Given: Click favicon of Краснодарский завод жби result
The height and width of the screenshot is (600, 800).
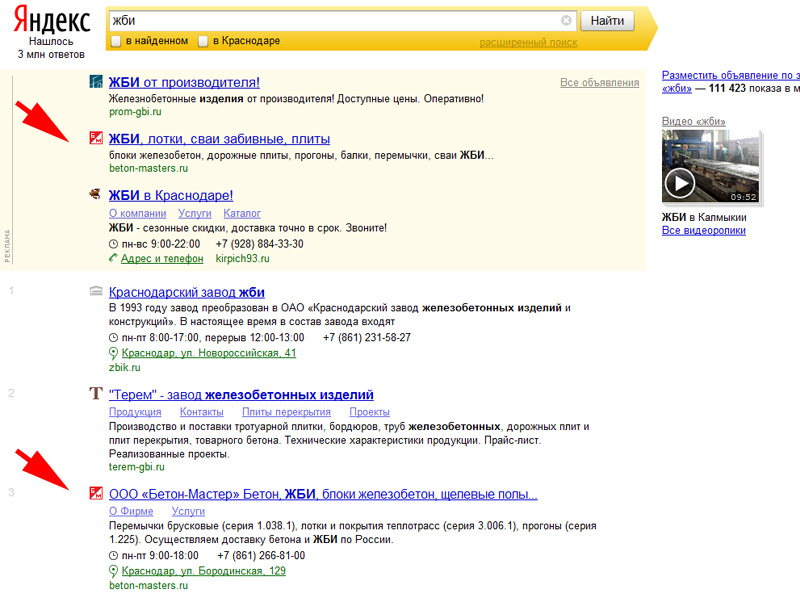Looking at the screenshot, I should 95,291.
